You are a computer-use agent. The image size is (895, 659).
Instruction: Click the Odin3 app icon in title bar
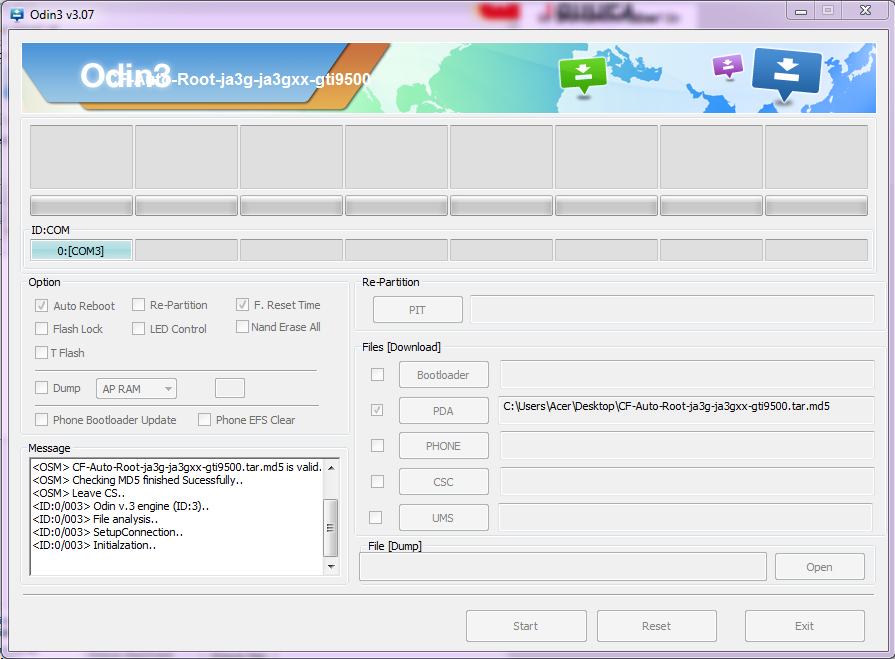pos(17,15)
